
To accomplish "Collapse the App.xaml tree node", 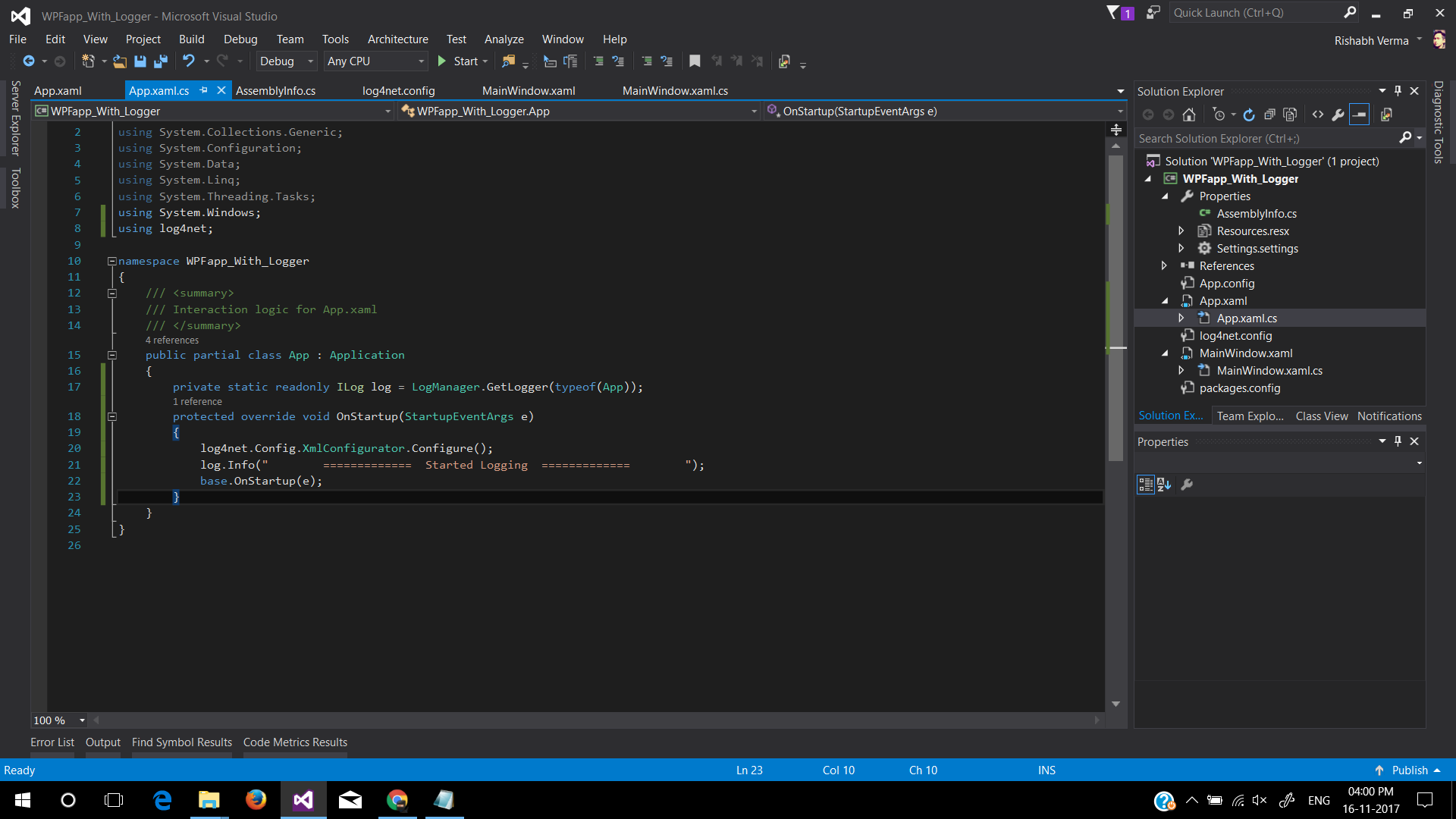I will (x=1166, y=300).
